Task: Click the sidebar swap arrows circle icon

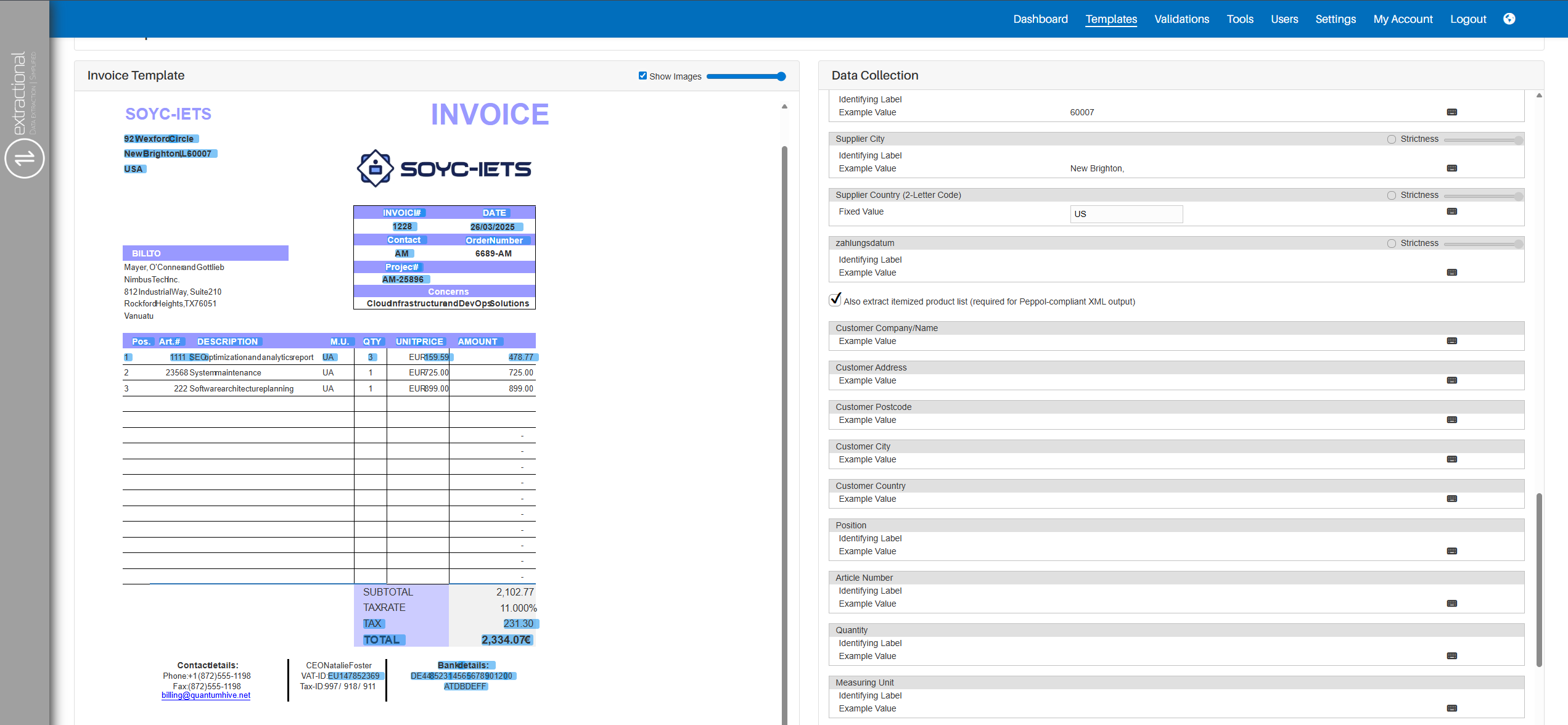Action: (x=25, y=158)
